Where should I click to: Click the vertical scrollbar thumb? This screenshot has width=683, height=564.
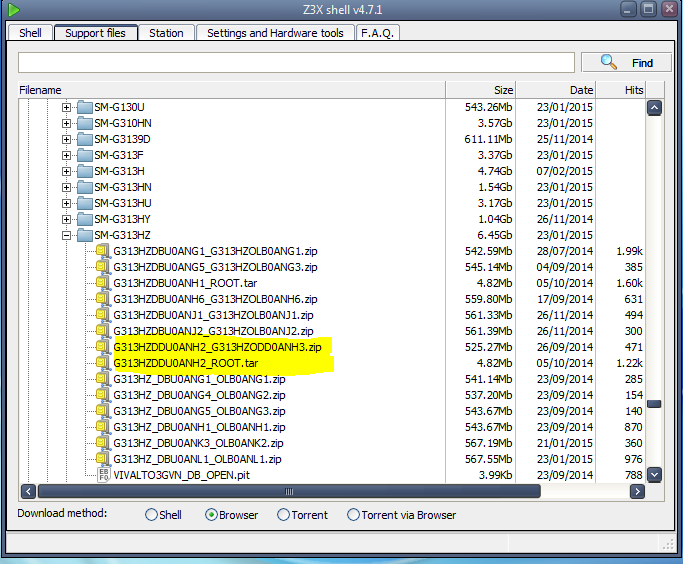click(x=654, y=404)
